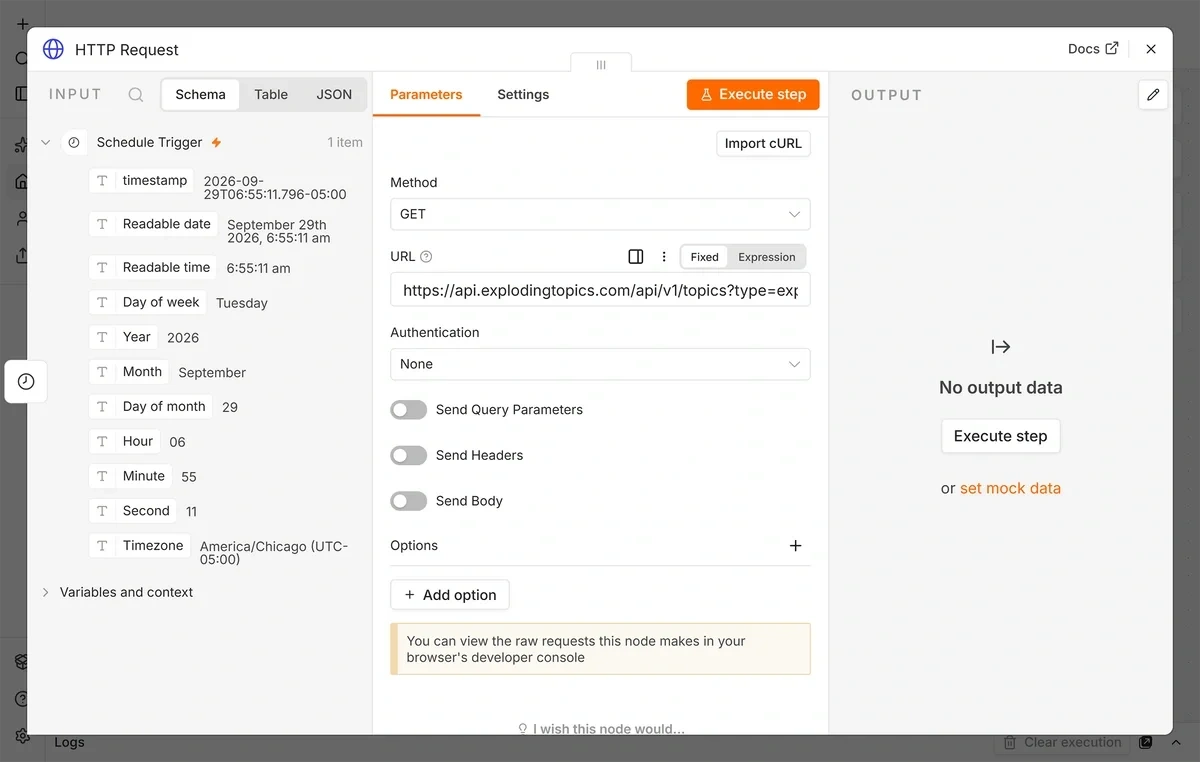The width and height of the screenshot is (1200, 762).
Task: Switch to Table view
Action: 271,95
